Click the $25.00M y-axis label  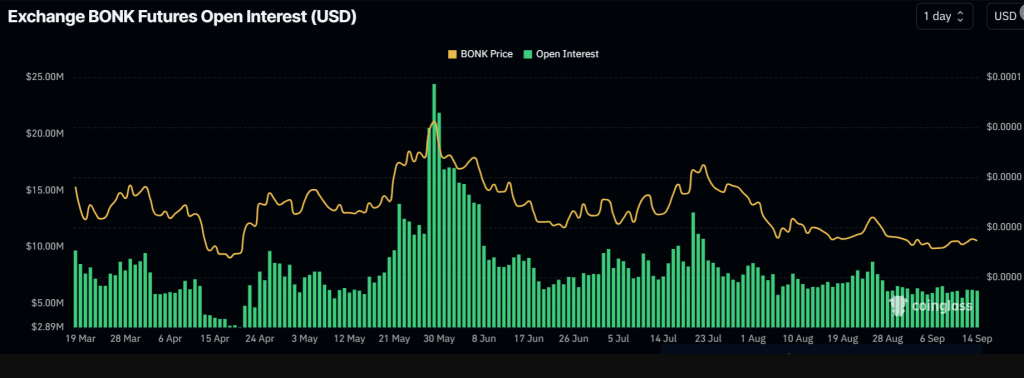45,77
